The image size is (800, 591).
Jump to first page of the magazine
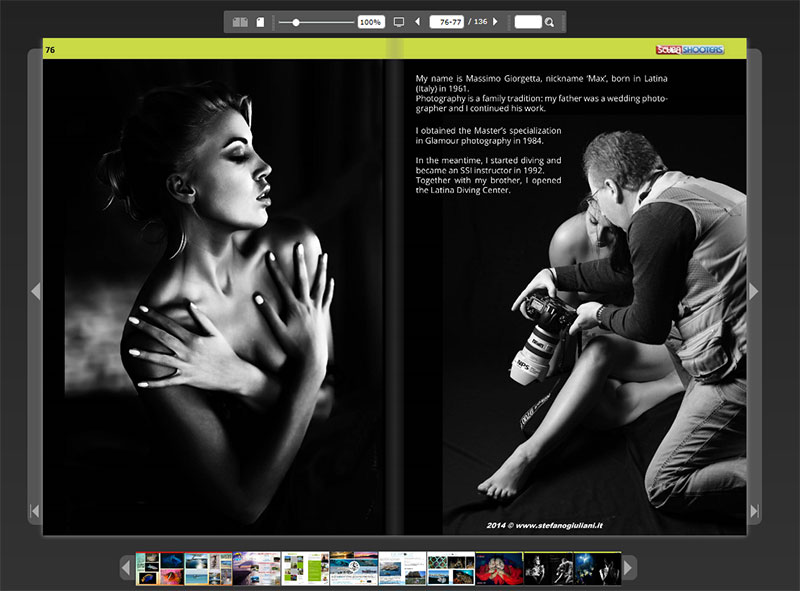point(35,511)
